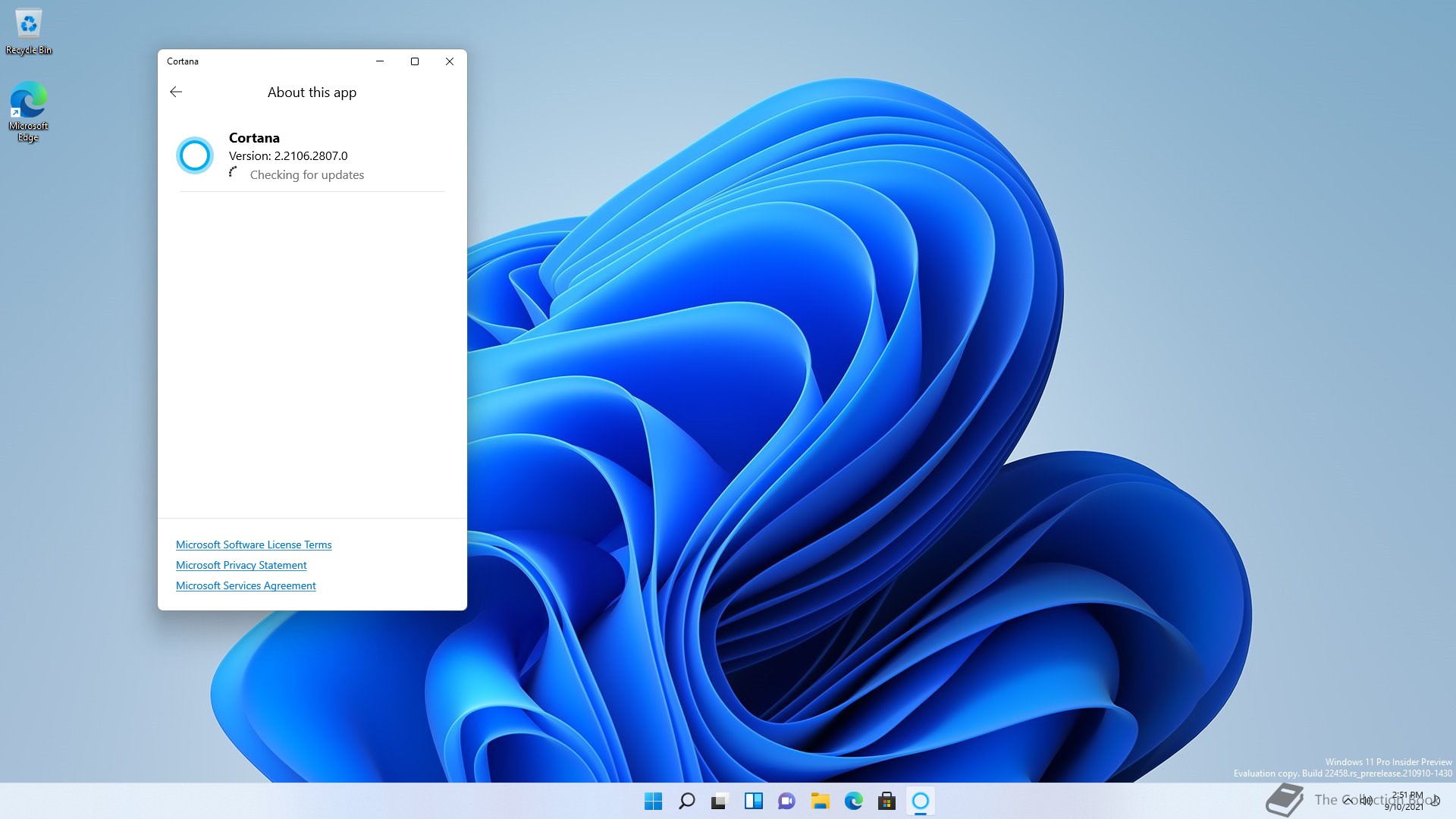Open the Windows Start menu

pos(653,801)
